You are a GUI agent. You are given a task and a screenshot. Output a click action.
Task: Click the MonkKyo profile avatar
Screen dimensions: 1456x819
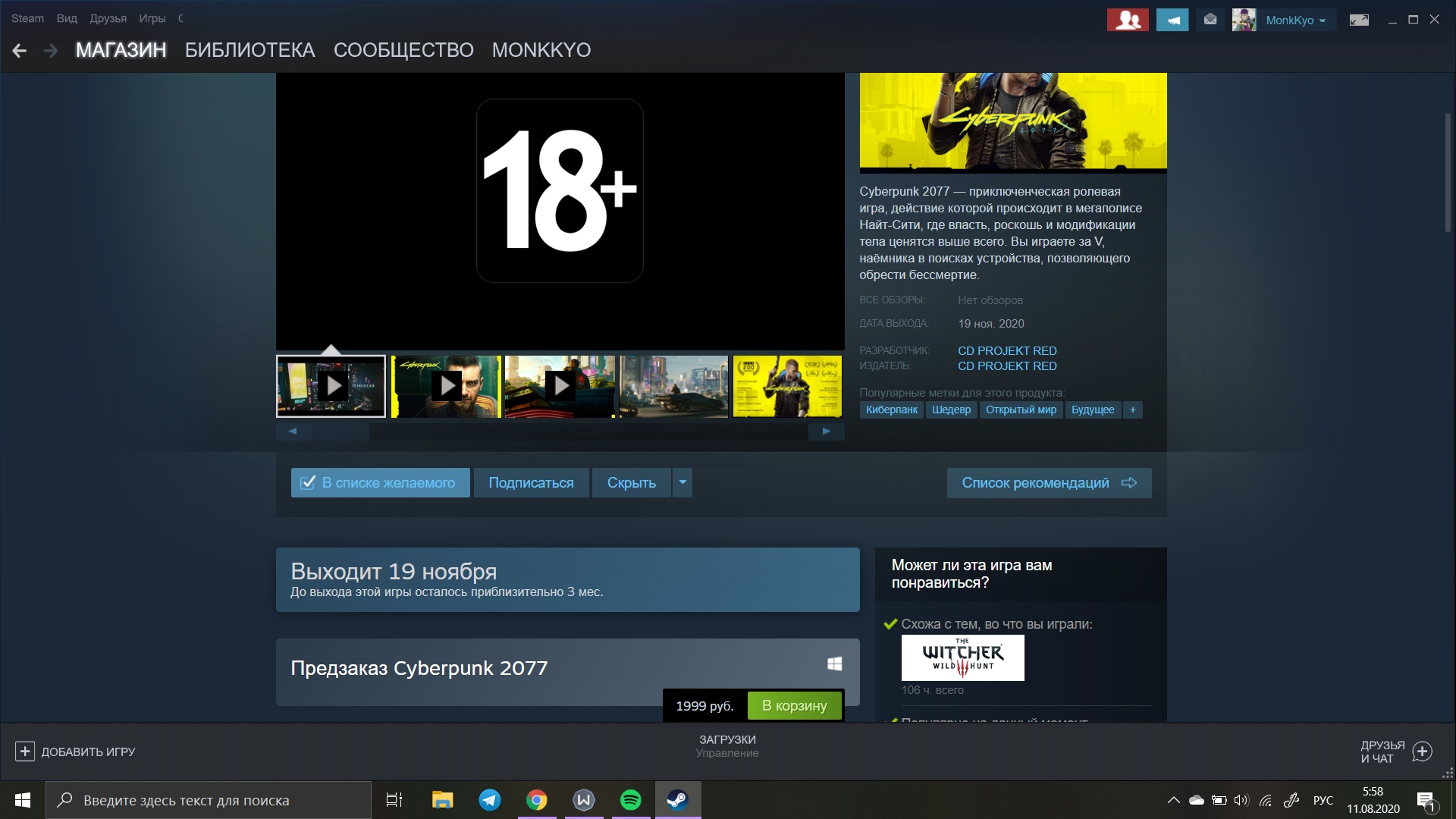1244,20
